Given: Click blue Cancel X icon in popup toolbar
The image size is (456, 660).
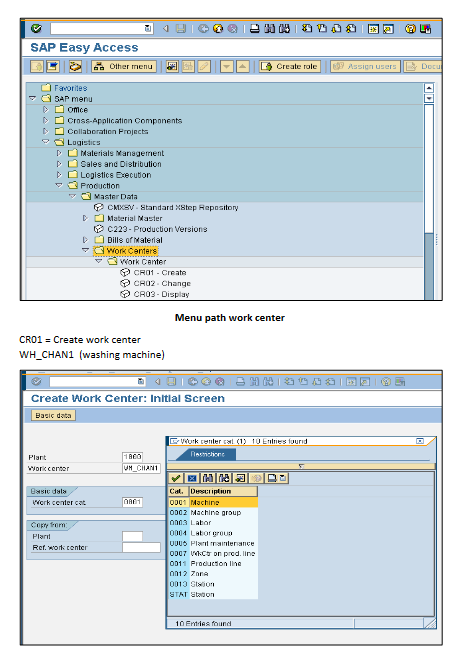Looking at the screenshot, I should click(x=192, y=478).
